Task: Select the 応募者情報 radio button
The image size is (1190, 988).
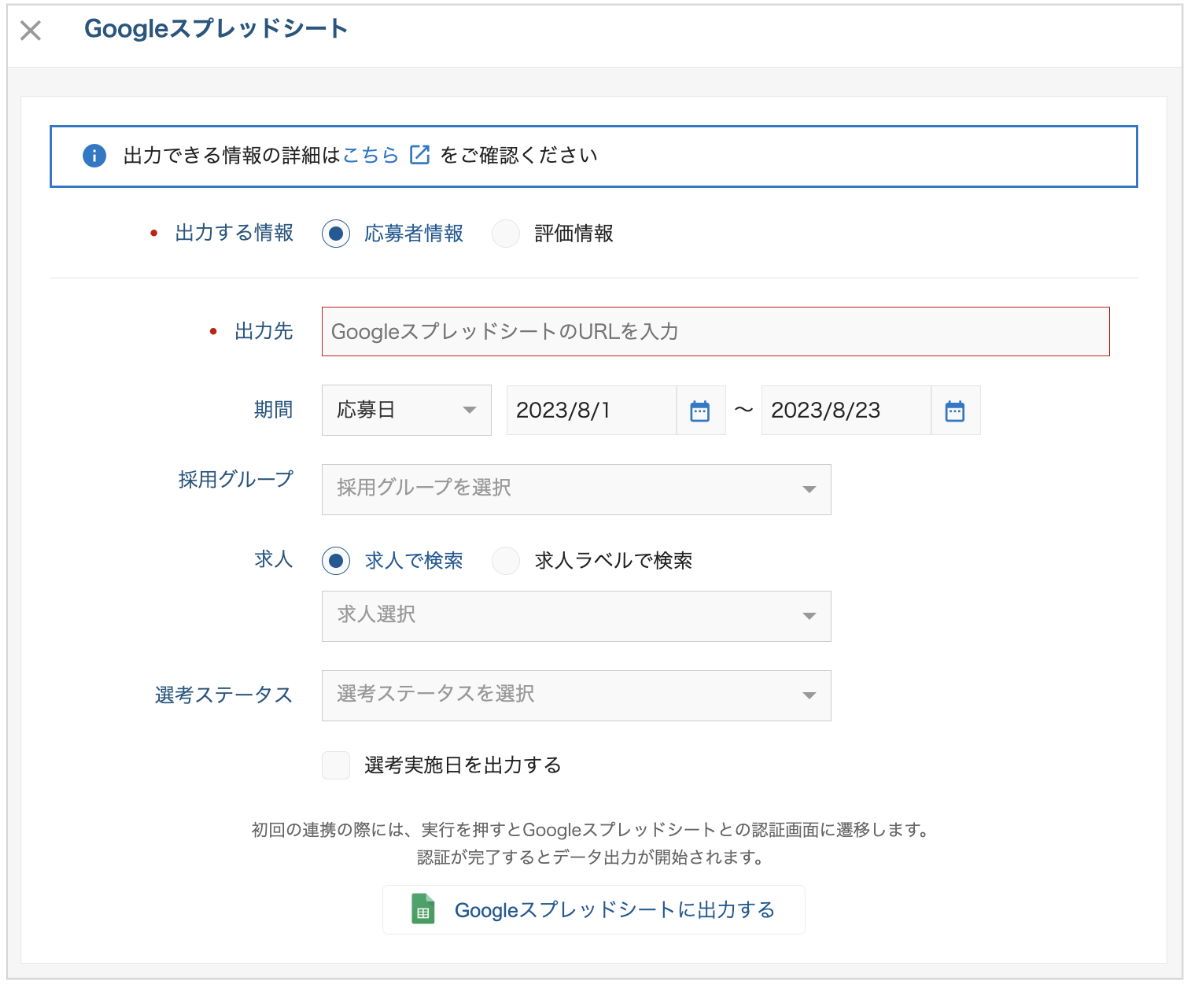Action: [x=335, y=233]
